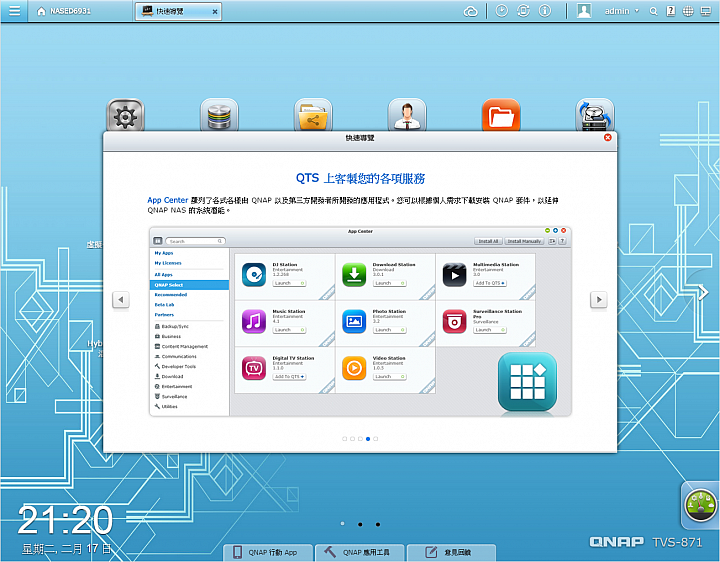The height and width of the screenshot is (562, 720).
Task: Go to previous tour slide arrow
Action: coord(121,300)
